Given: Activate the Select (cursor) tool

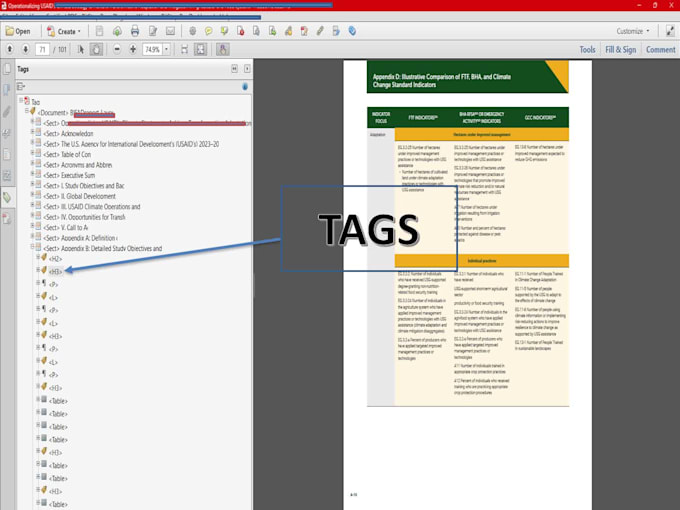Looking at the screenshot, I should point(80,49).
